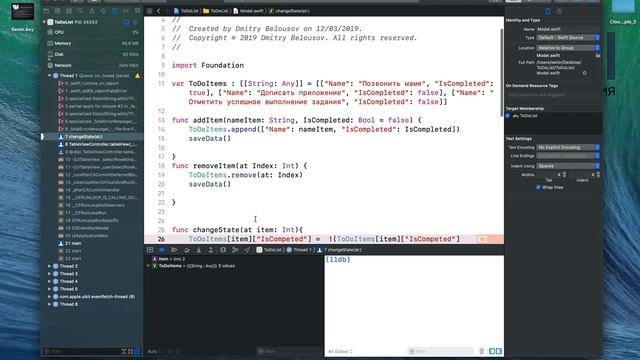This screenshot has height=360, width=640.
Task: Open the Text Encoding dropdown
Action: point(568,147)
